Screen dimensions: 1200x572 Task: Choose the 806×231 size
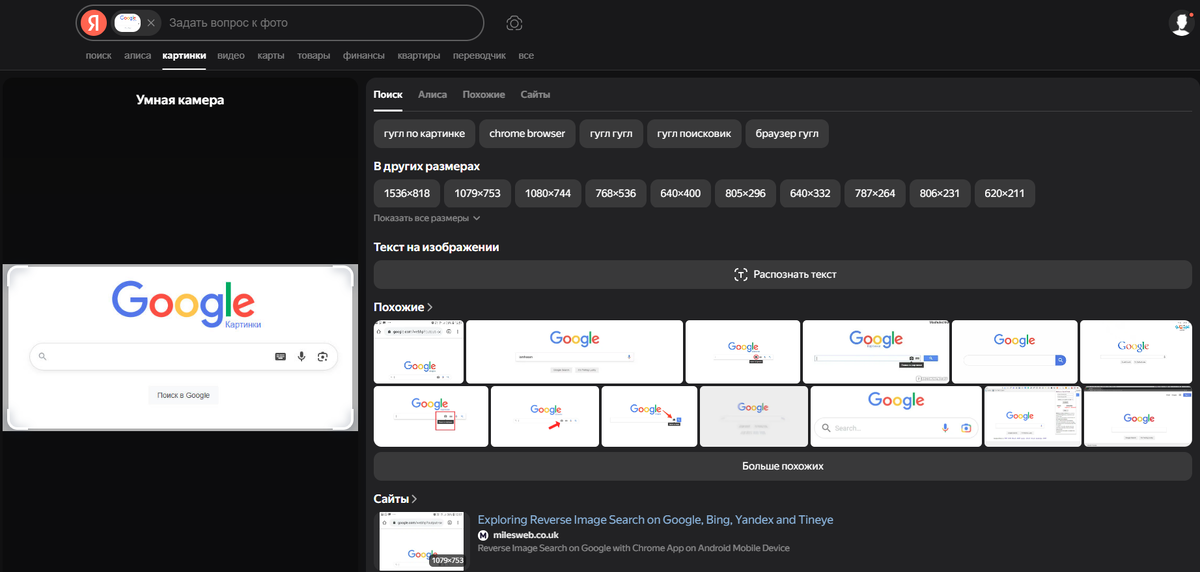pyautogui.click(x=940, y=193)
